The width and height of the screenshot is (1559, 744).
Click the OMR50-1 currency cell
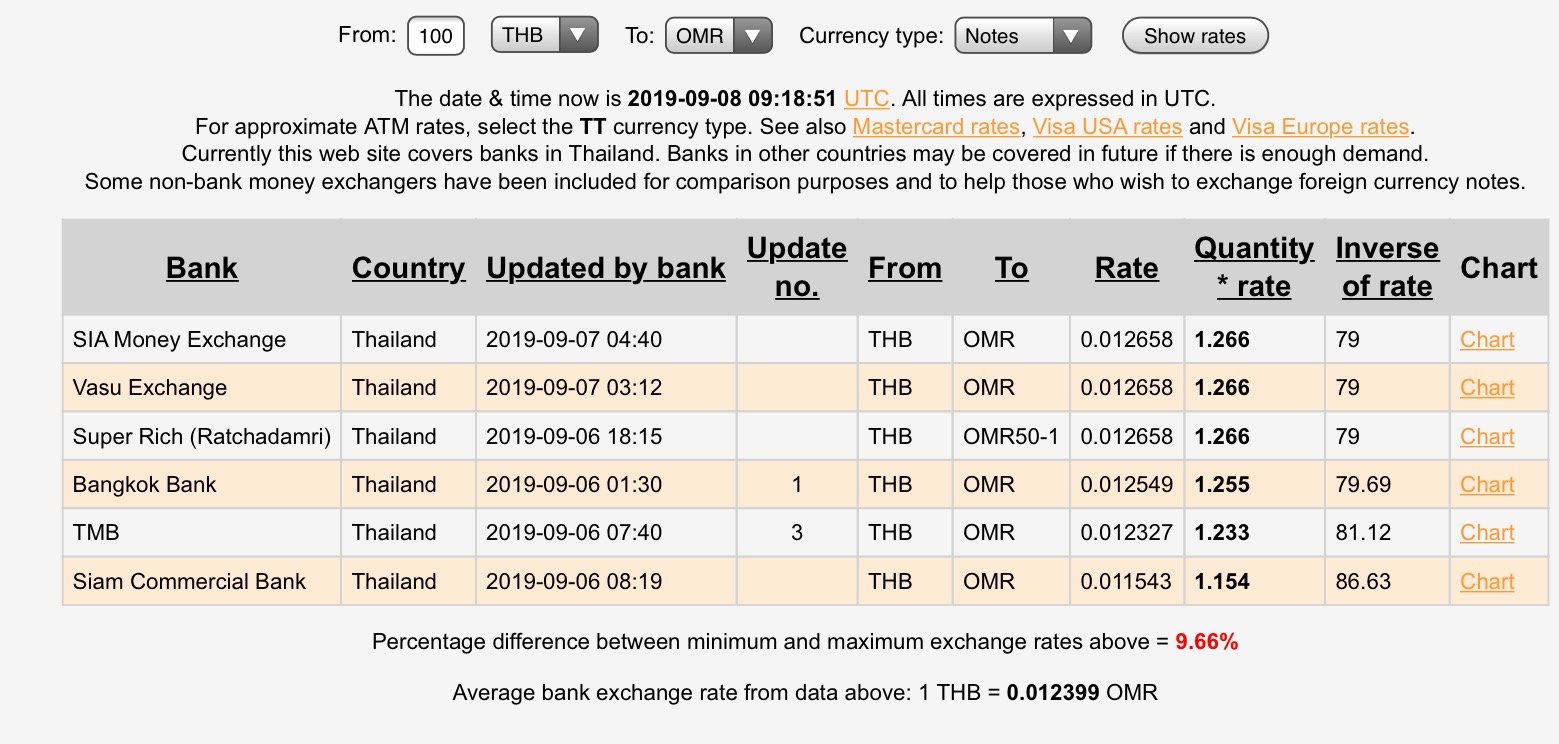[1011, 436]
